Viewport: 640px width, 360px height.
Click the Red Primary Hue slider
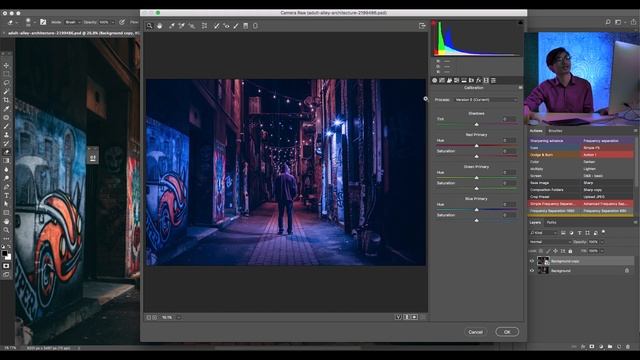[x=476, y=145]
